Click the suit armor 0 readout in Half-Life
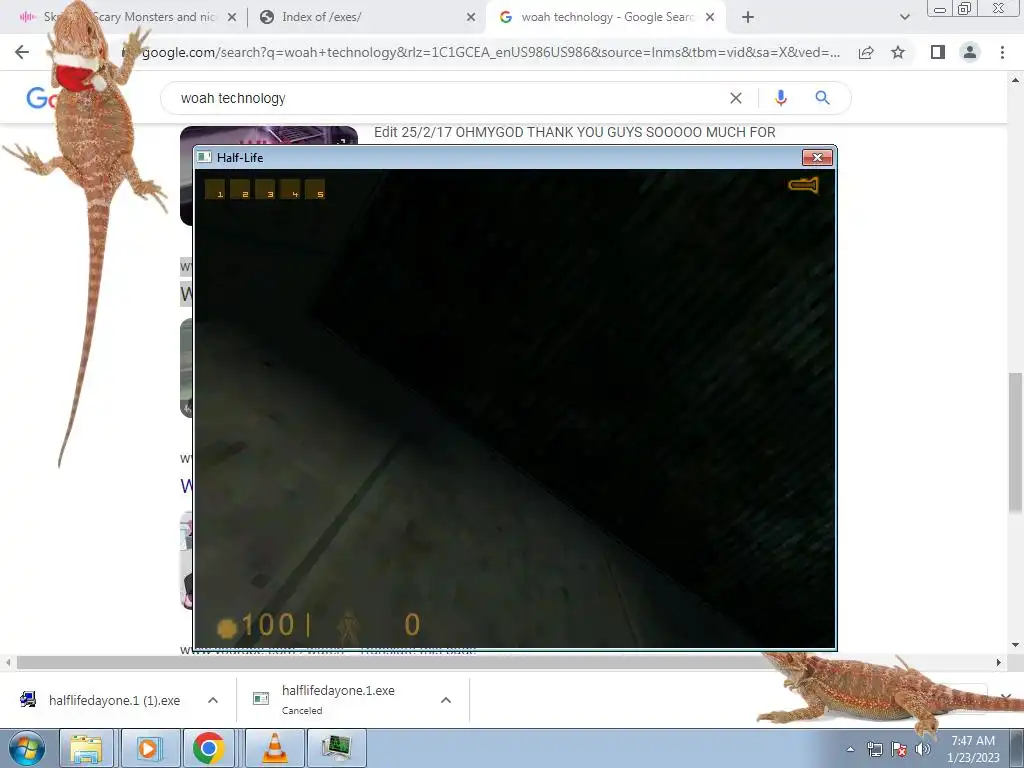 [x=412, y=625]
